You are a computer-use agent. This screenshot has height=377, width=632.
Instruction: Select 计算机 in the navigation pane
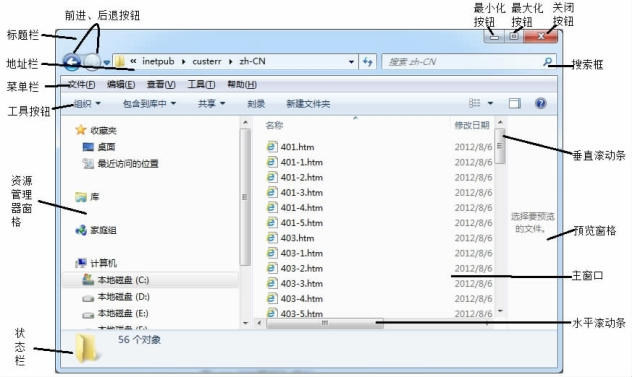pyautogui.click(x=103, y=263)
